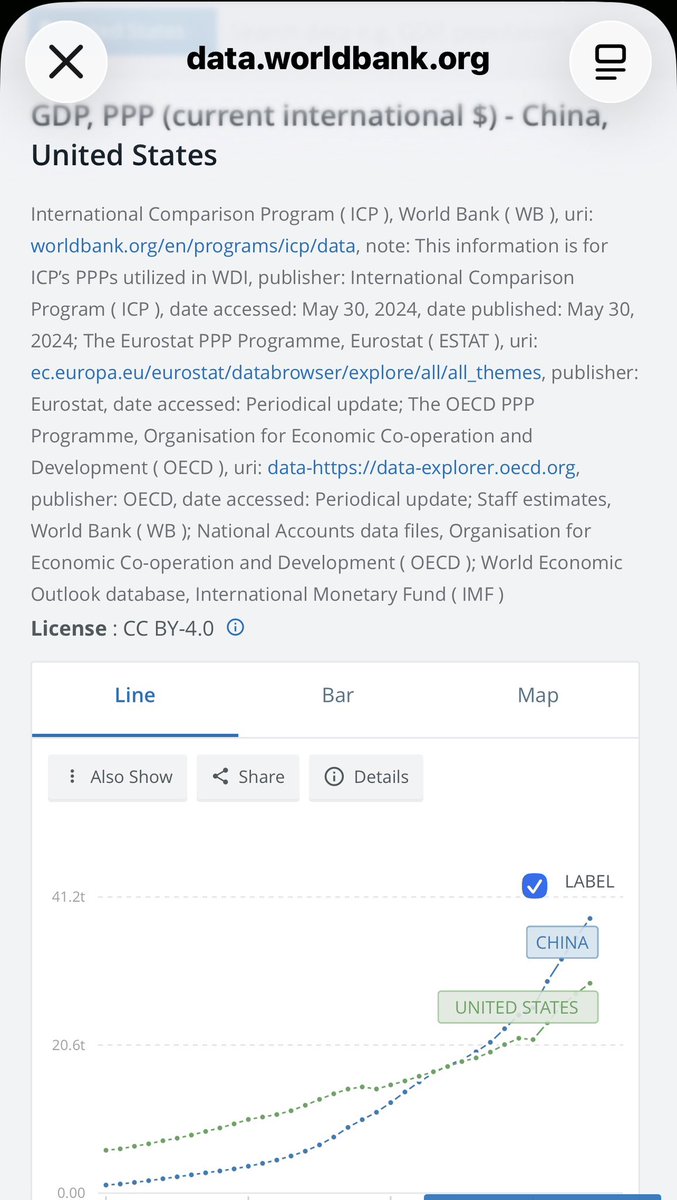Click the 20.6t axis value

coord(68,1045)
